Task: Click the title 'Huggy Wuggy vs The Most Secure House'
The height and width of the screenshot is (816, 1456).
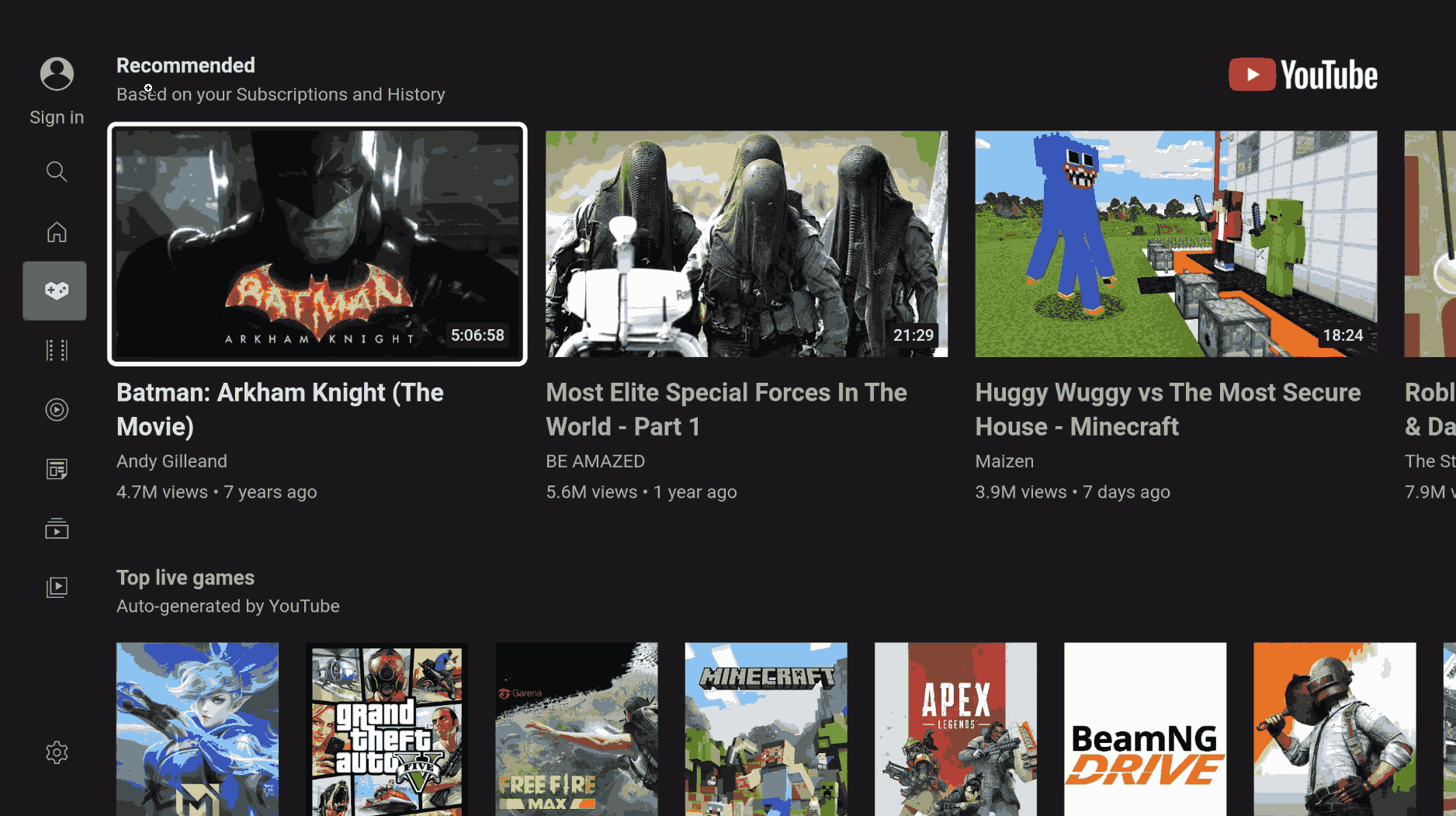Action: (1168, 409)
